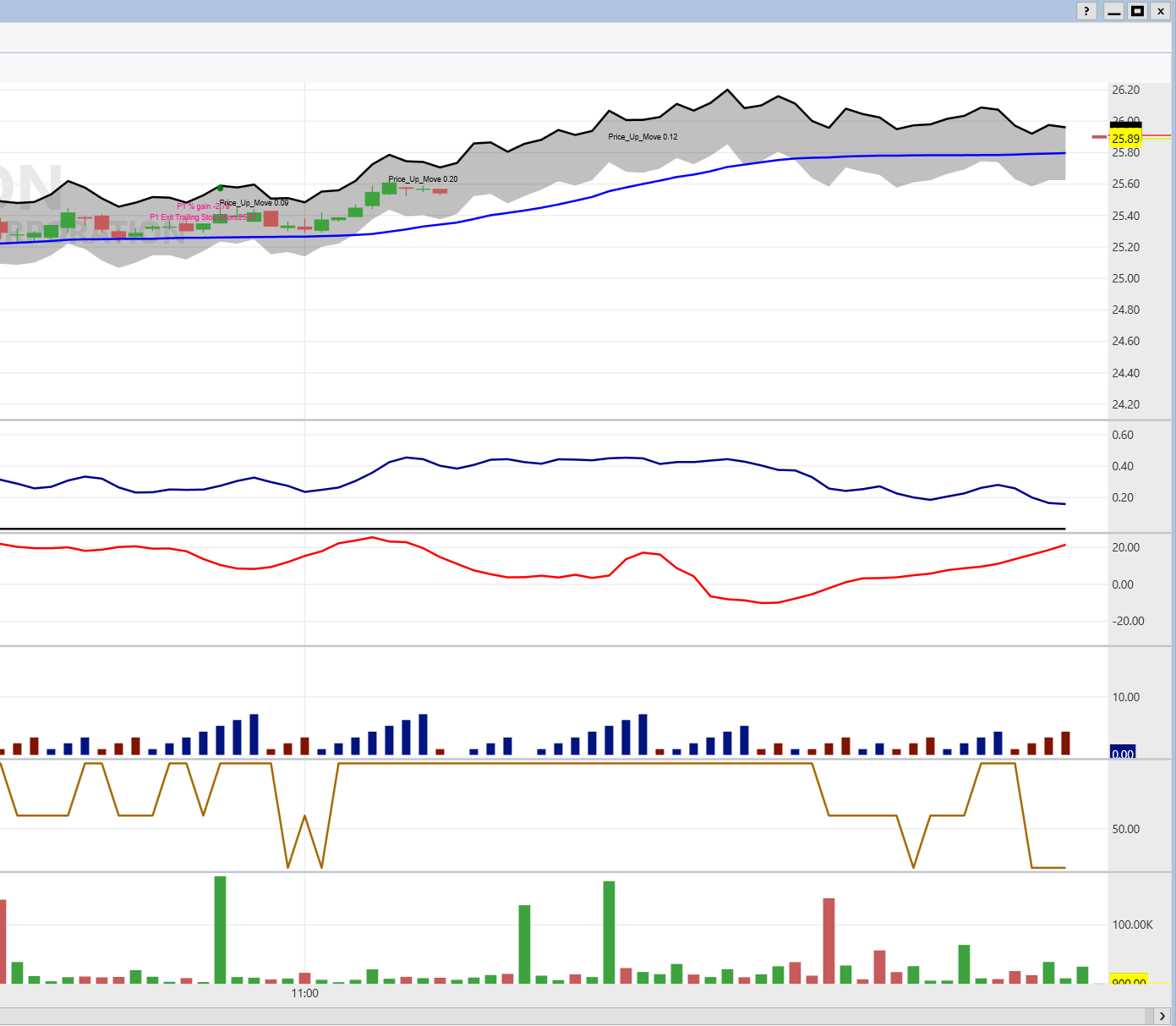This screenshot has height=1026, width=1176.
Task: Click the pink P1 % gain label
Action: pos(201,206)
